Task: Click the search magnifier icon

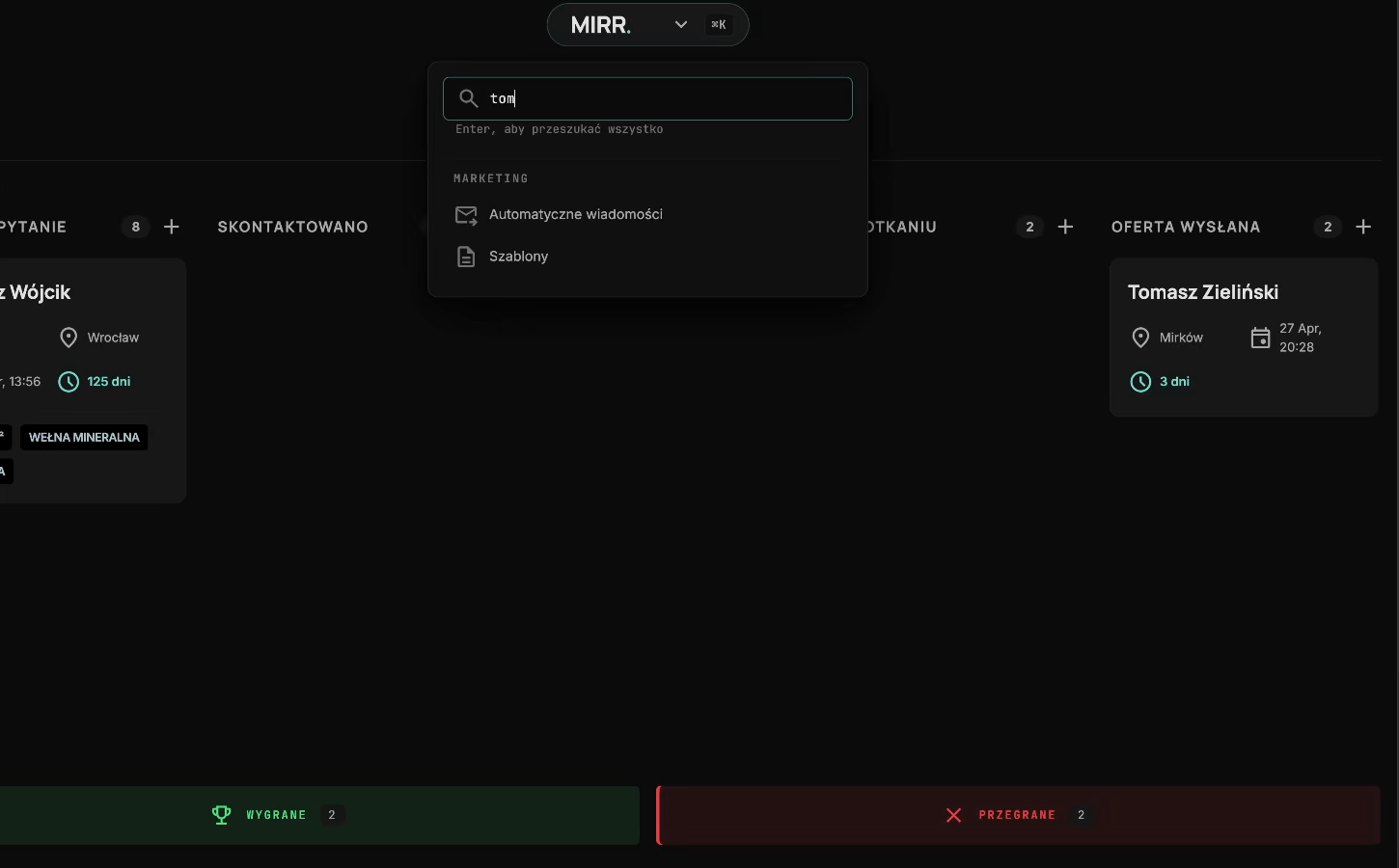Action: [468, 98]
